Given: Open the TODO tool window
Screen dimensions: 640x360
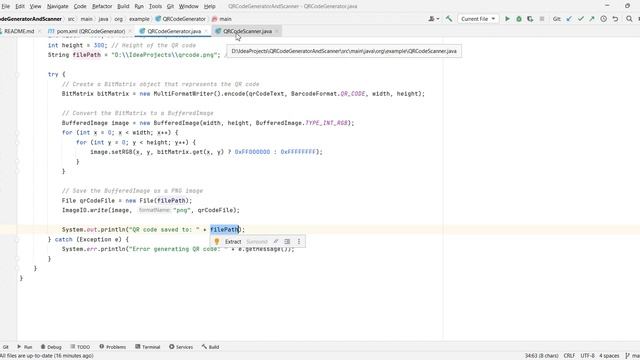Looking at the screenshot, I should pyautogui.click(x=80, y=347).
